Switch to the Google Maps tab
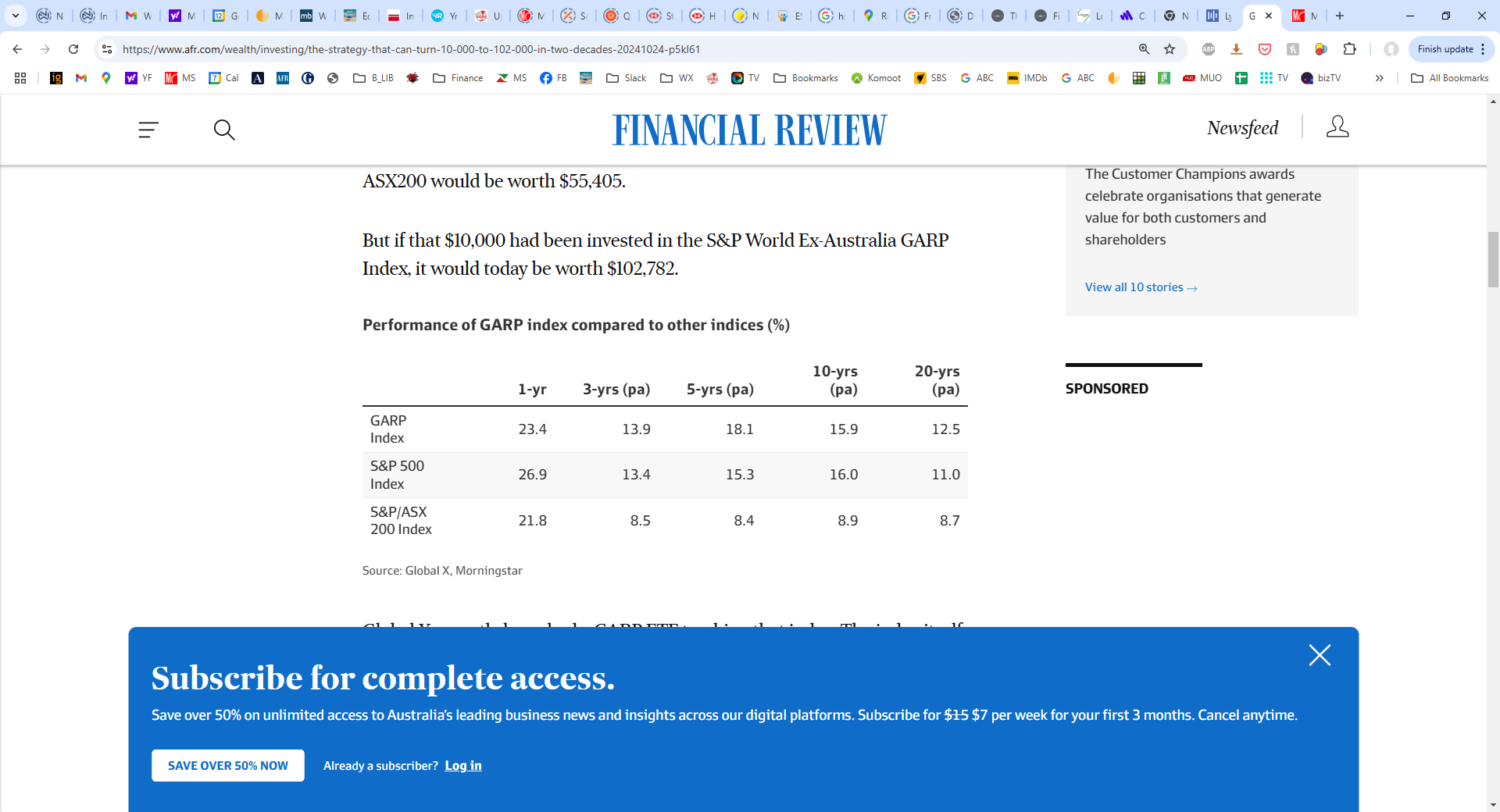 tap(875, 16)
